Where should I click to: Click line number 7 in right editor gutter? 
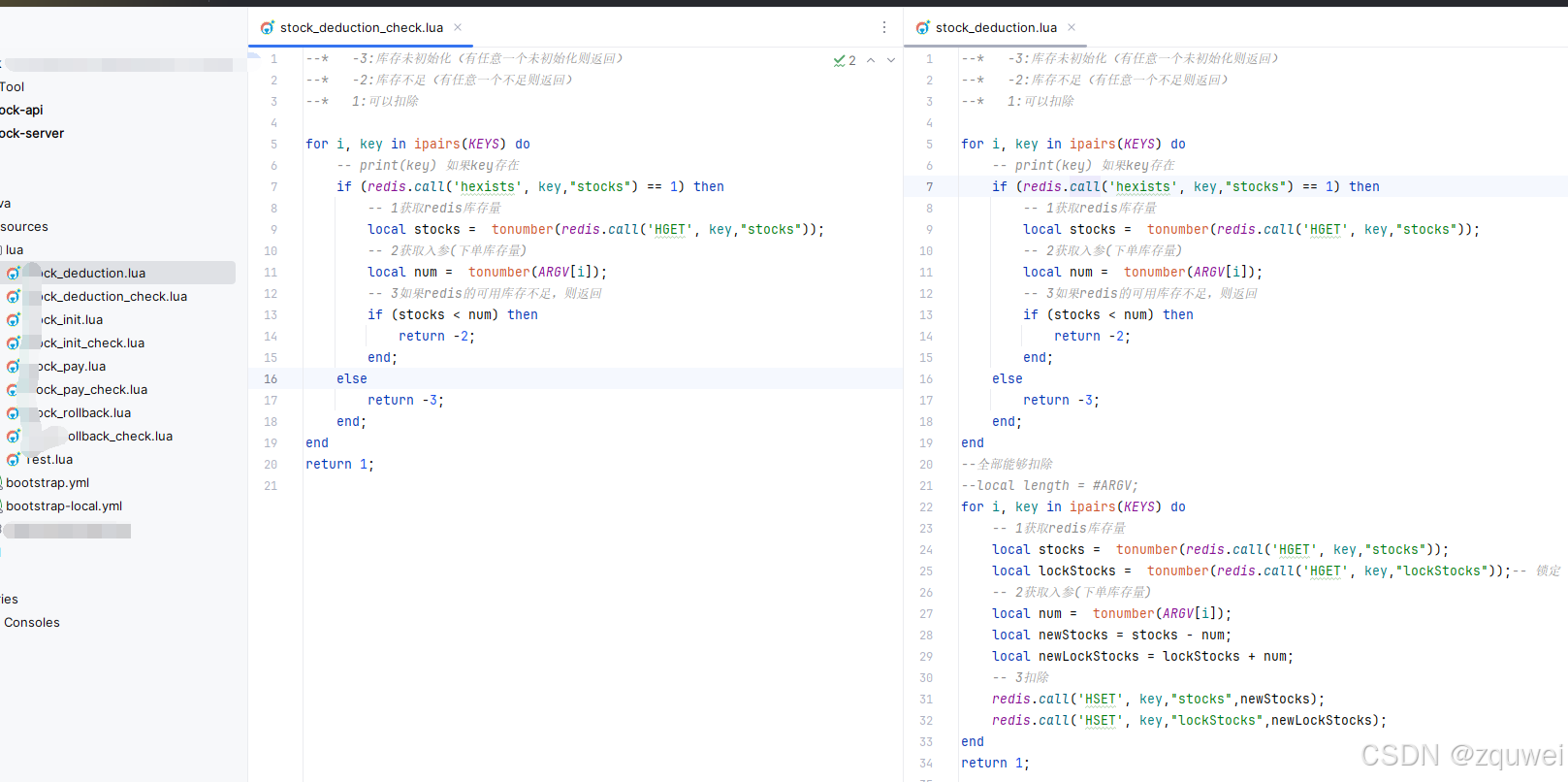[x=929, y=187]
